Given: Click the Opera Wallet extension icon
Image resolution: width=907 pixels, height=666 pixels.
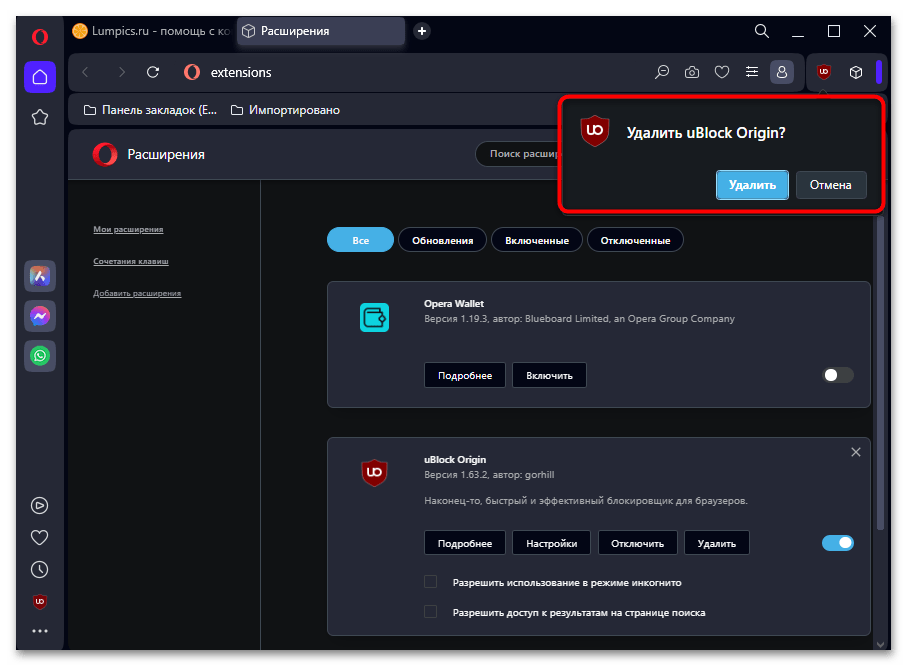Looking at the screenshot, I should 374,318.
